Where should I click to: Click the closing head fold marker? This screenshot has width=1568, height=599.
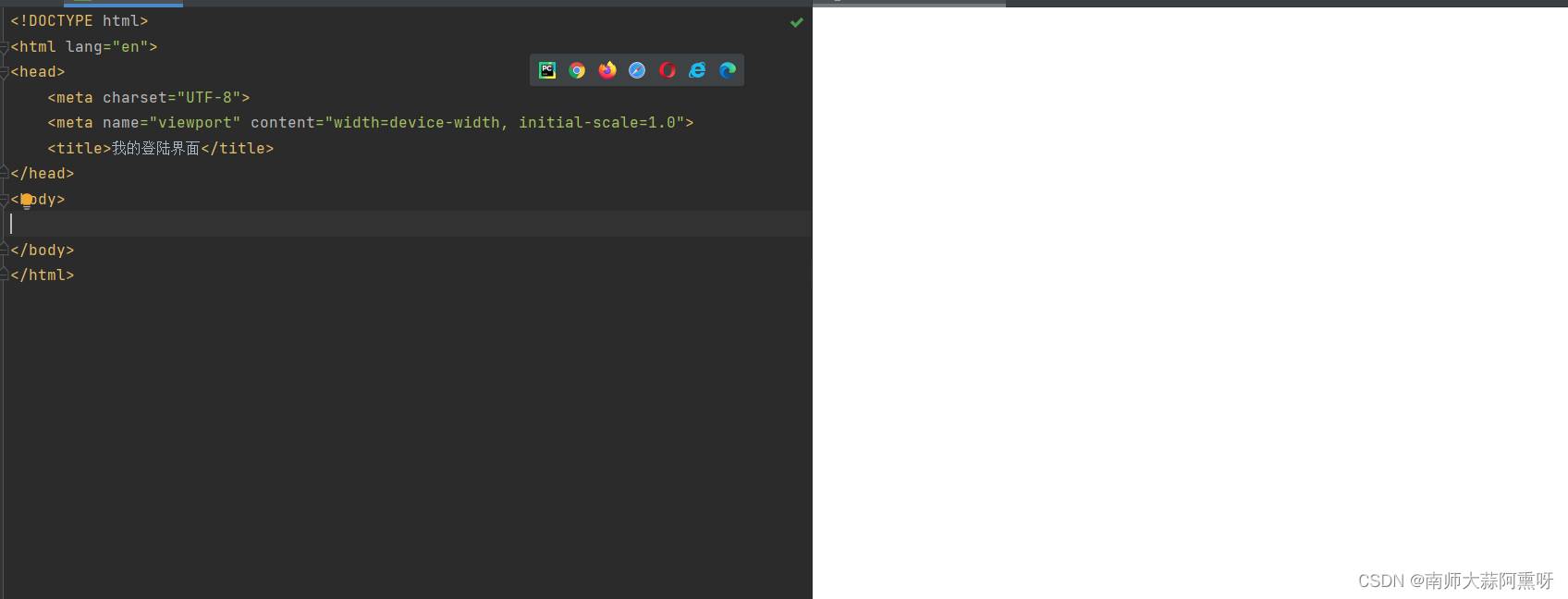click(x=4, y=173)
